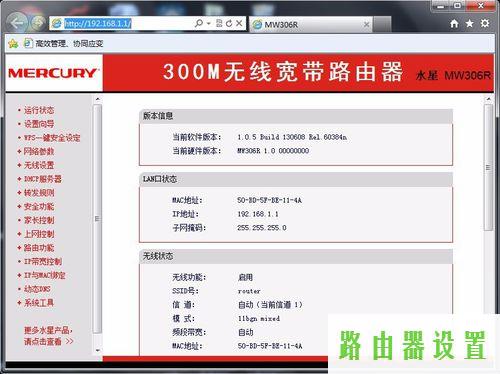Click the LAN IP value 192.168.1.1
500x374 pixels.
[x=258, y=214]
